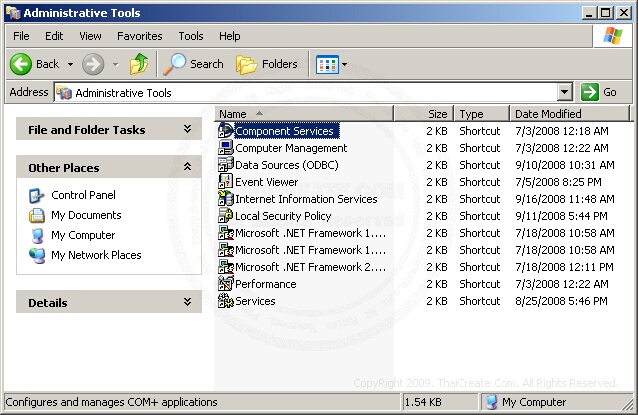638x415 pixels.
Task: Sort by the Size column header
Action: coord(424,114)
